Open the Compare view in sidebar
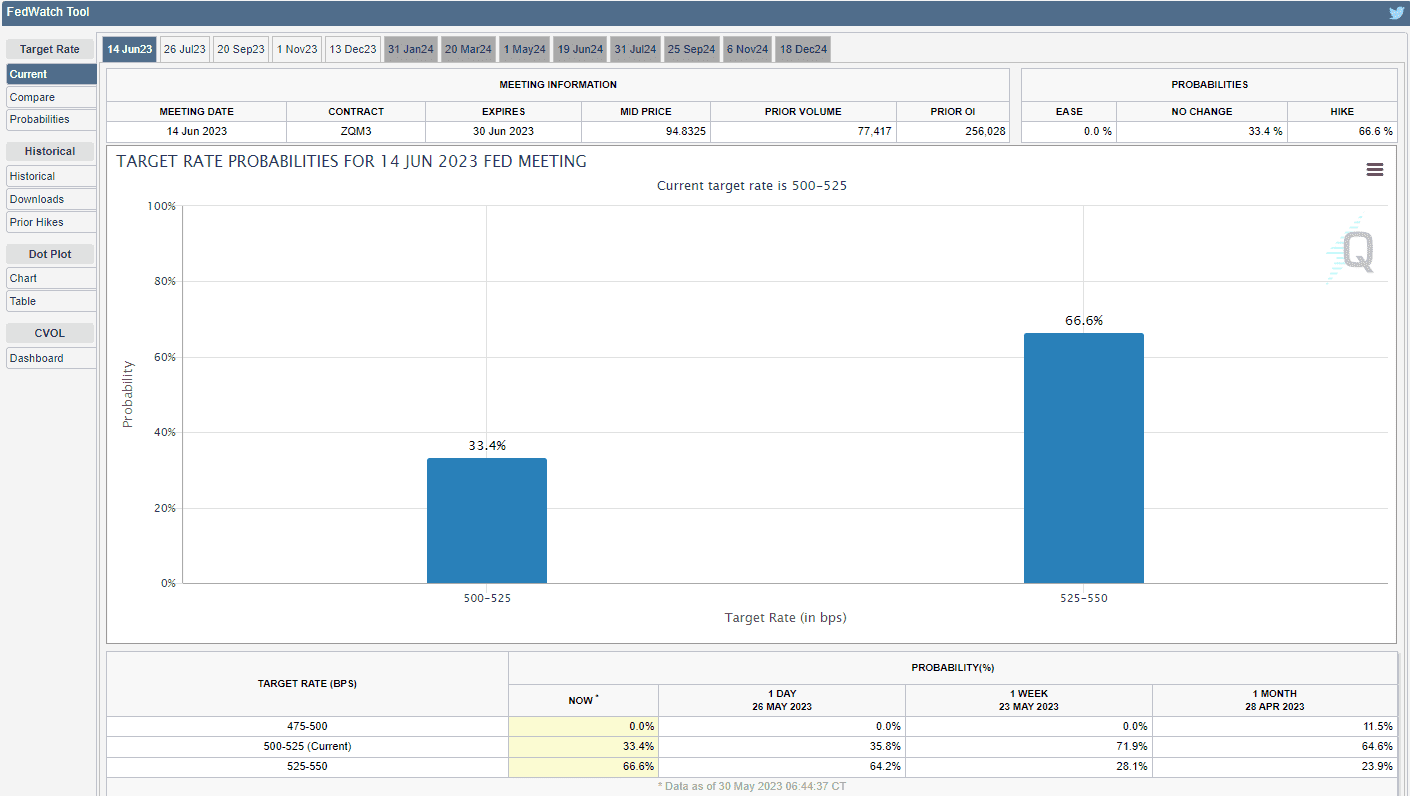This screenshot has width=1410, height=796. tap(51, 97)
